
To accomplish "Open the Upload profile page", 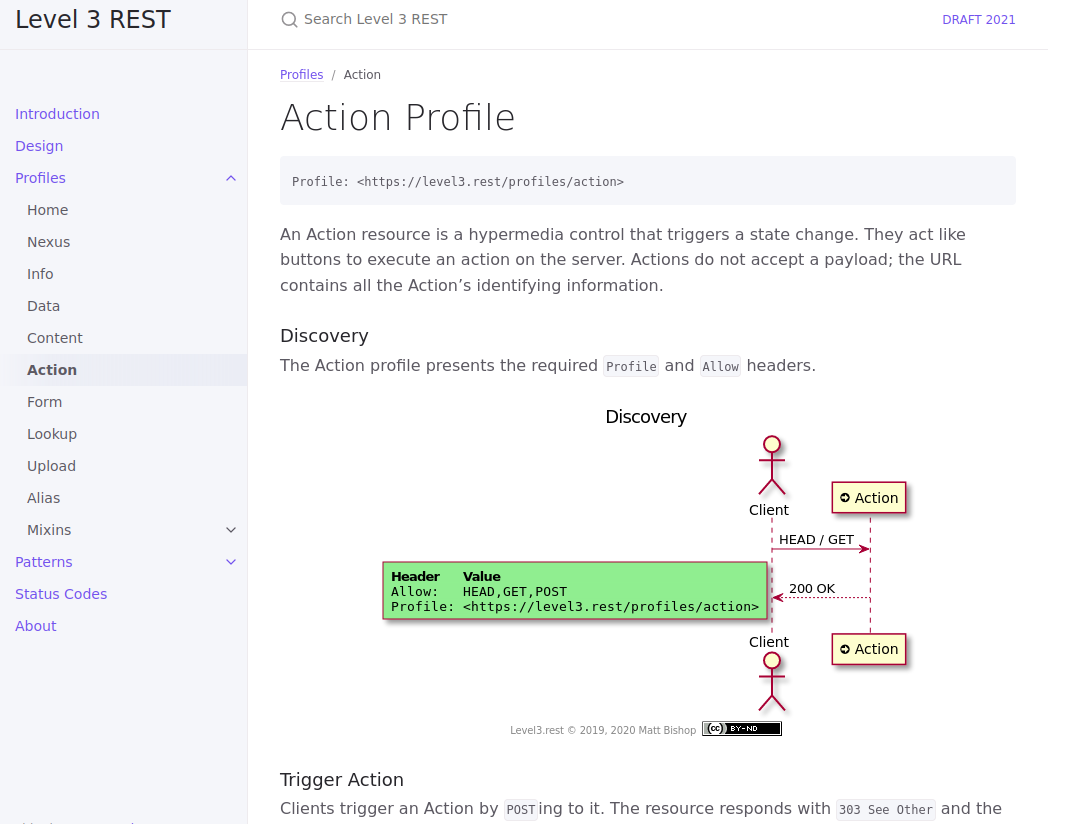I will click(x=52, y=466).
